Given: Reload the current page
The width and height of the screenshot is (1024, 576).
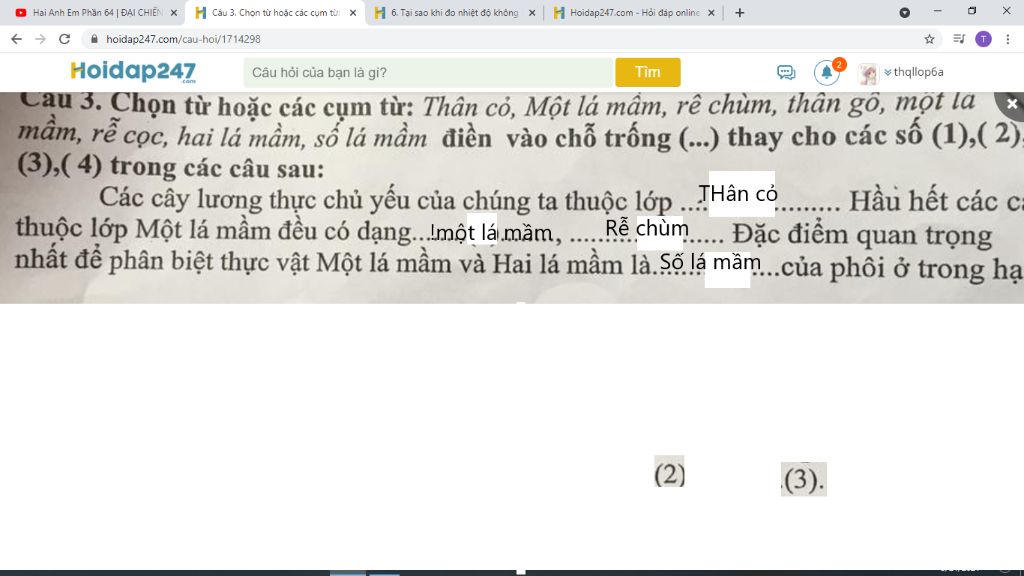Looking at the screenshot, I should point(64,39).
